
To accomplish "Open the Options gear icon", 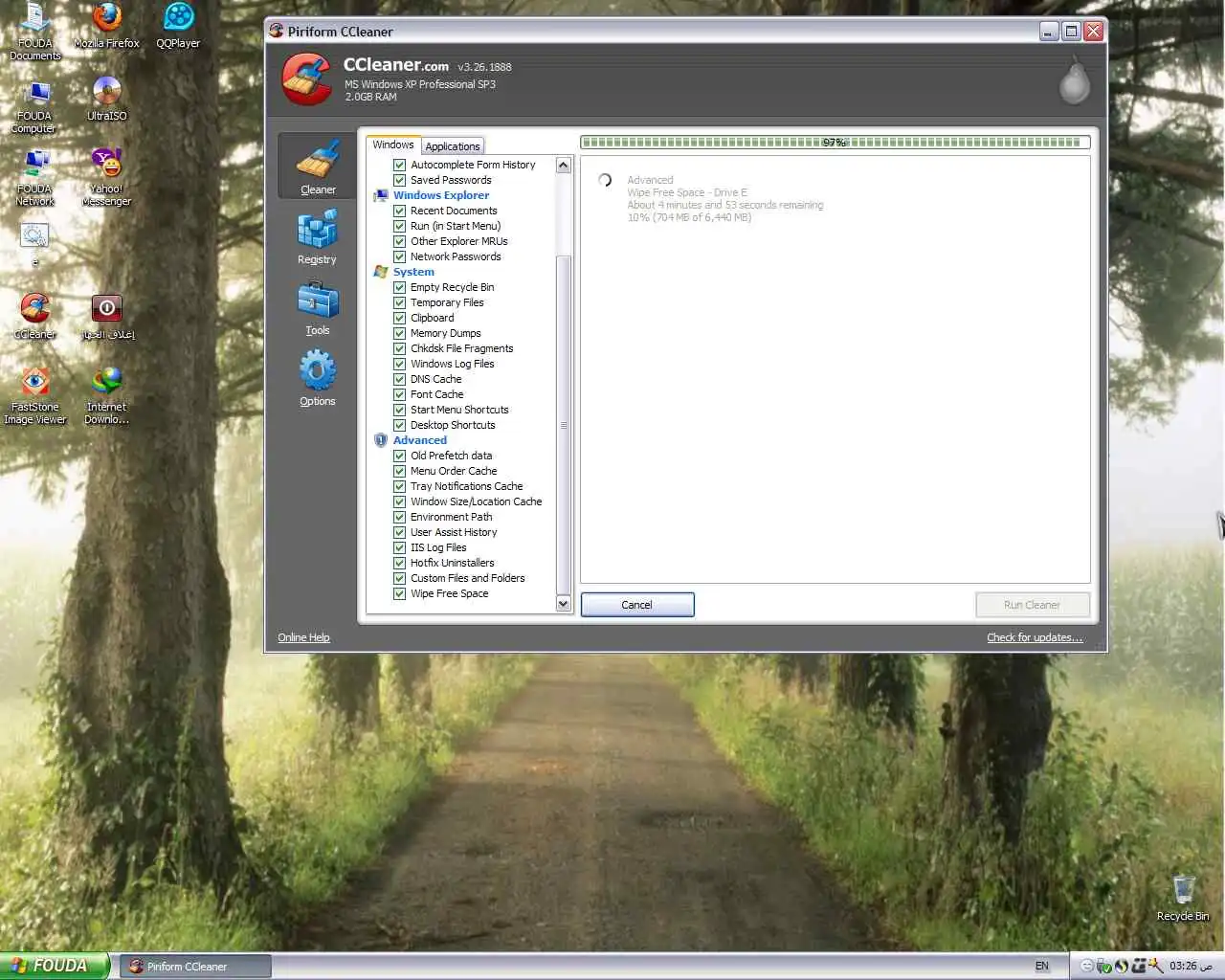I will [317, 370].
